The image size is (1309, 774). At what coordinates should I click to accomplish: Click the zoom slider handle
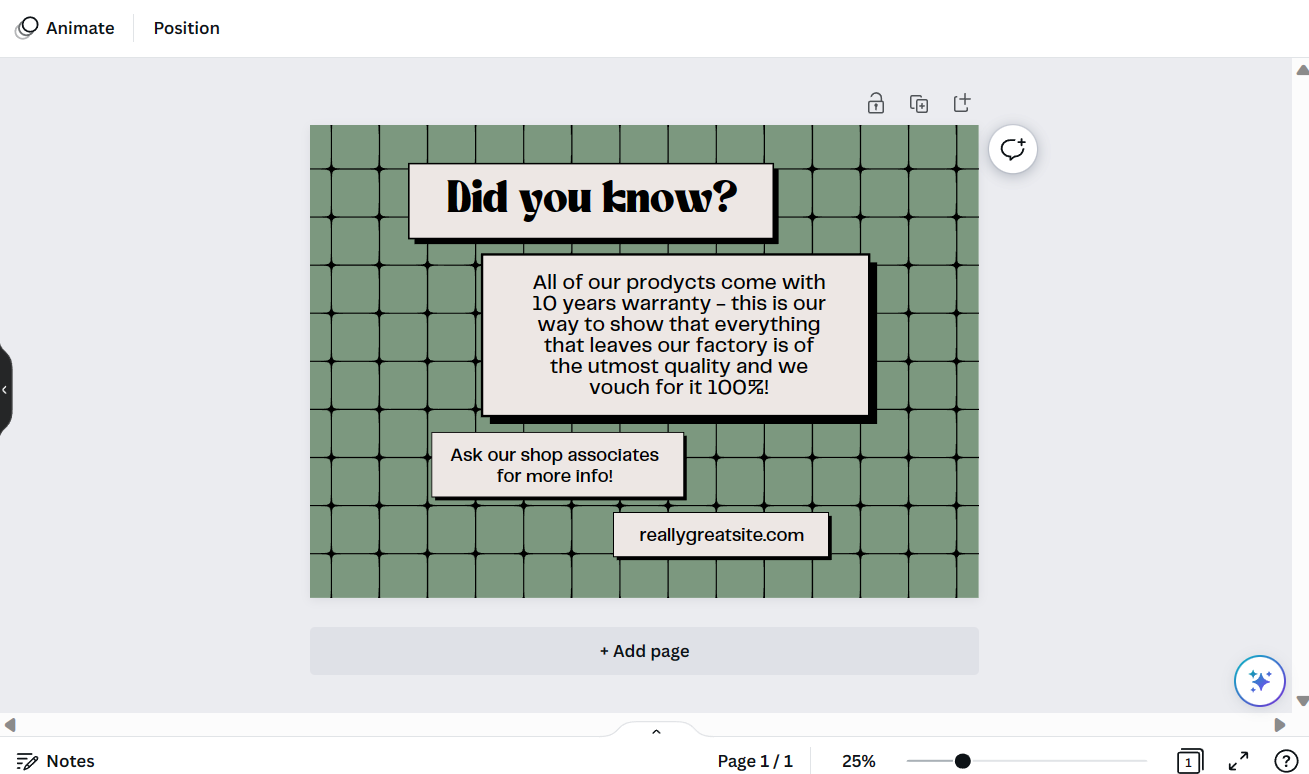[x=962, y=761]
